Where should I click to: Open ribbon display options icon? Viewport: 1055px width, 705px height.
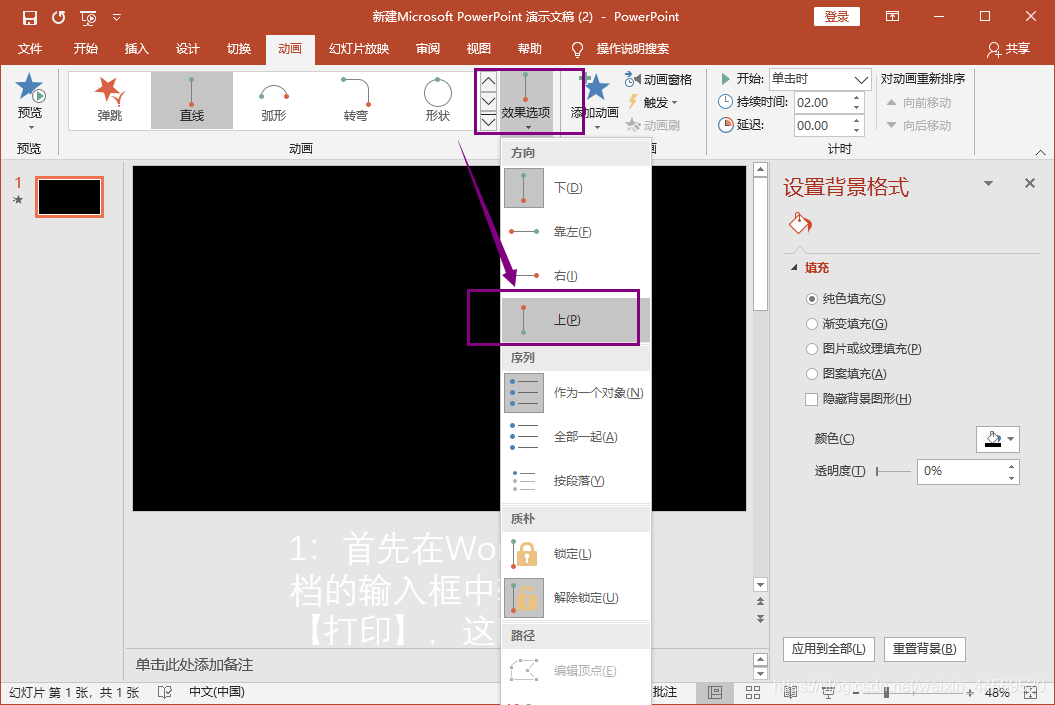pos(893,17)
